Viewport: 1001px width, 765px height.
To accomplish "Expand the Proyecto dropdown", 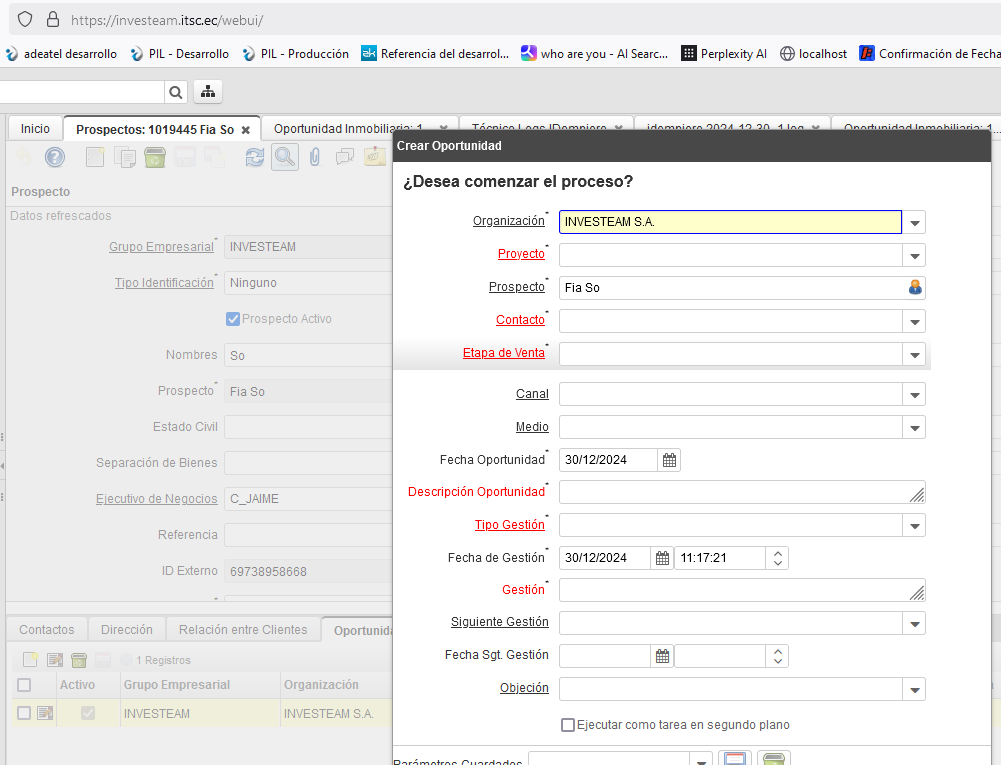I will [x=914, y=255].
